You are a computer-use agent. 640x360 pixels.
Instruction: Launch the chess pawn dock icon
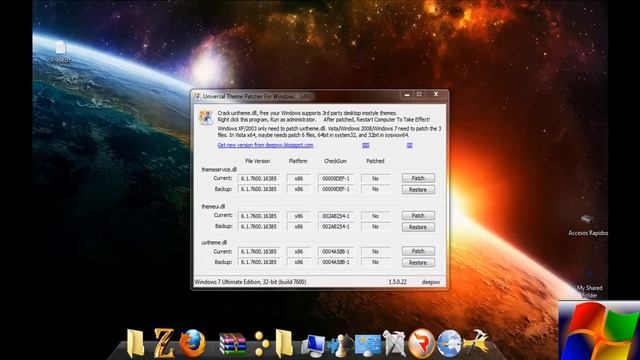pyautogui.click(x=340, y=345)
